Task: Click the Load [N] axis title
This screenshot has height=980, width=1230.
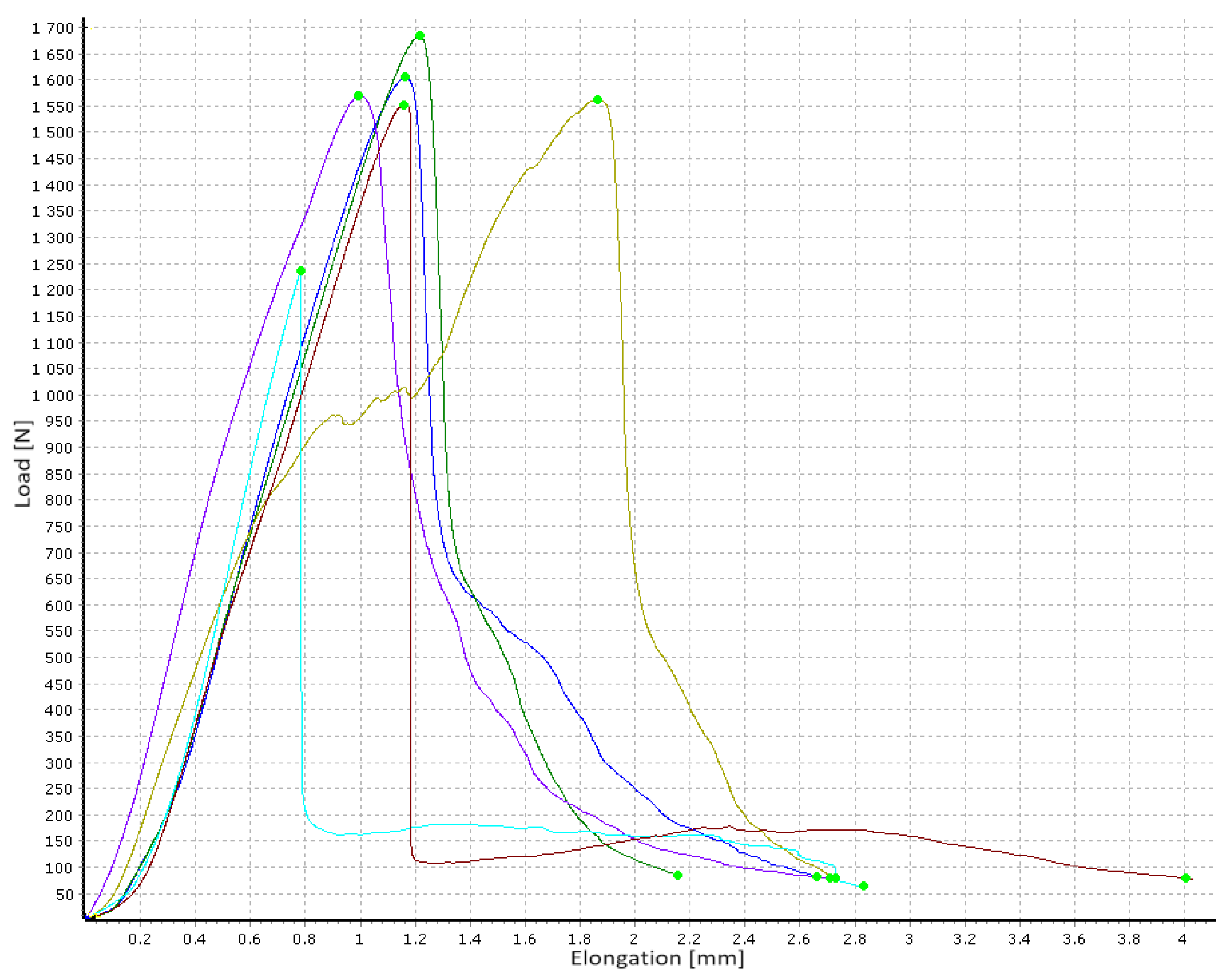Action: pyautogui.click(x=23, y=463)
